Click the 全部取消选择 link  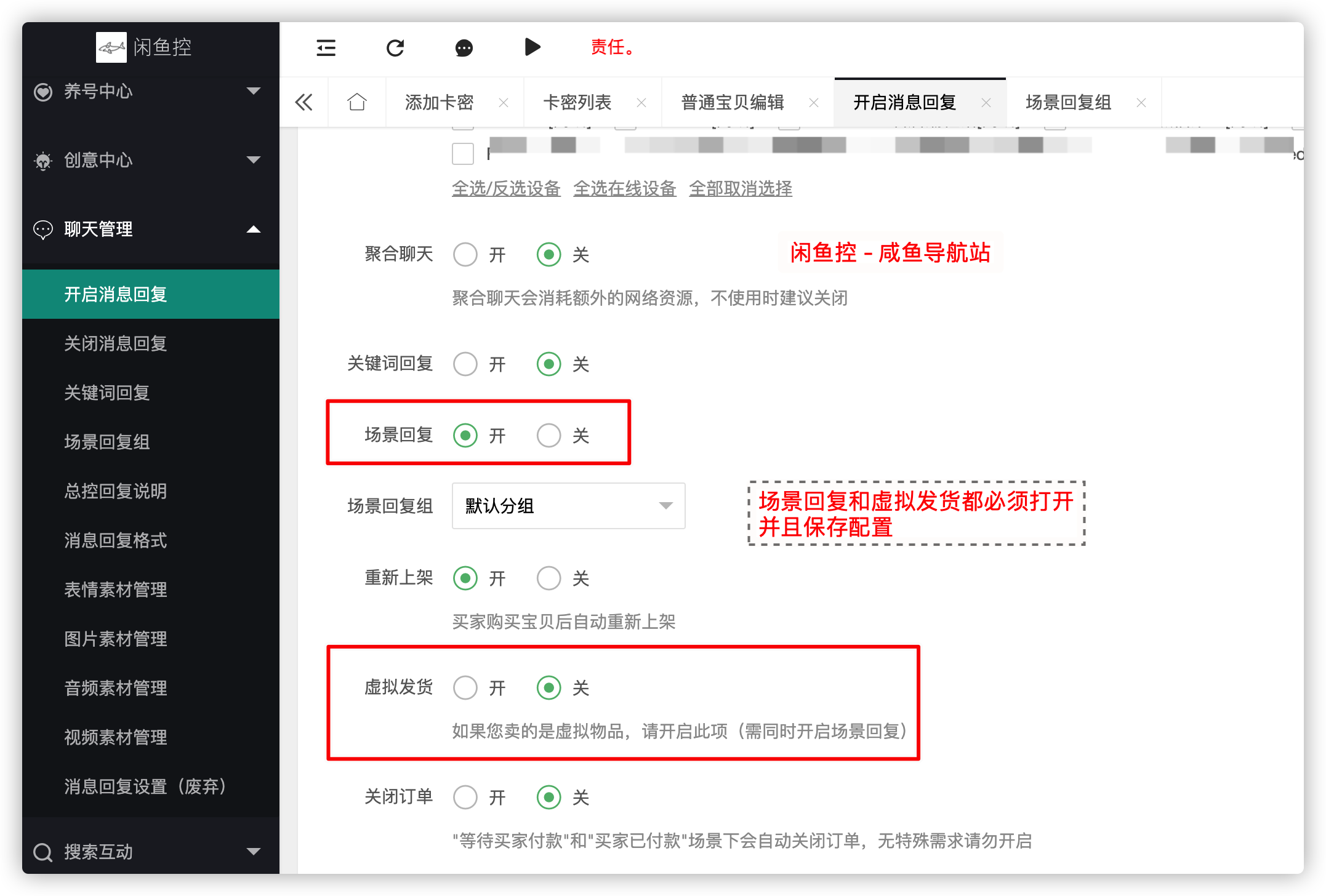741,188
